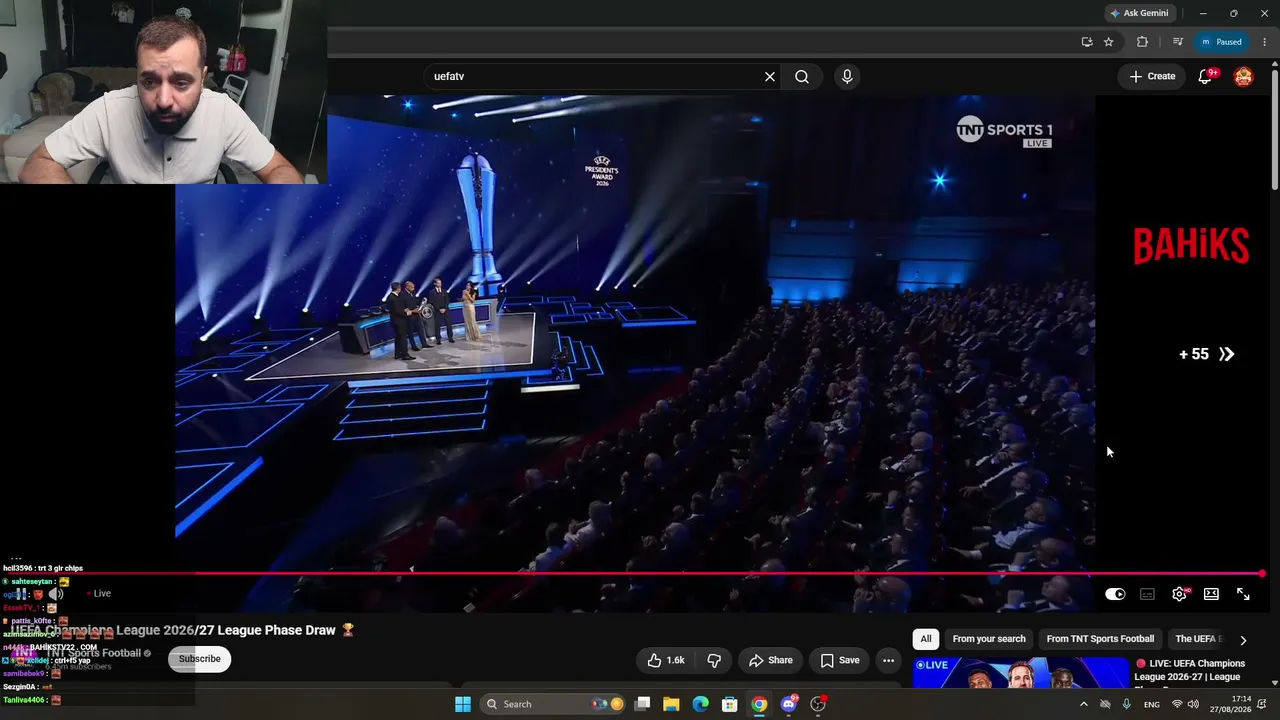Show more filter chips with the right arrow
The image size is (1280, 720).
pyautogui.click(x=1243, y=640)
